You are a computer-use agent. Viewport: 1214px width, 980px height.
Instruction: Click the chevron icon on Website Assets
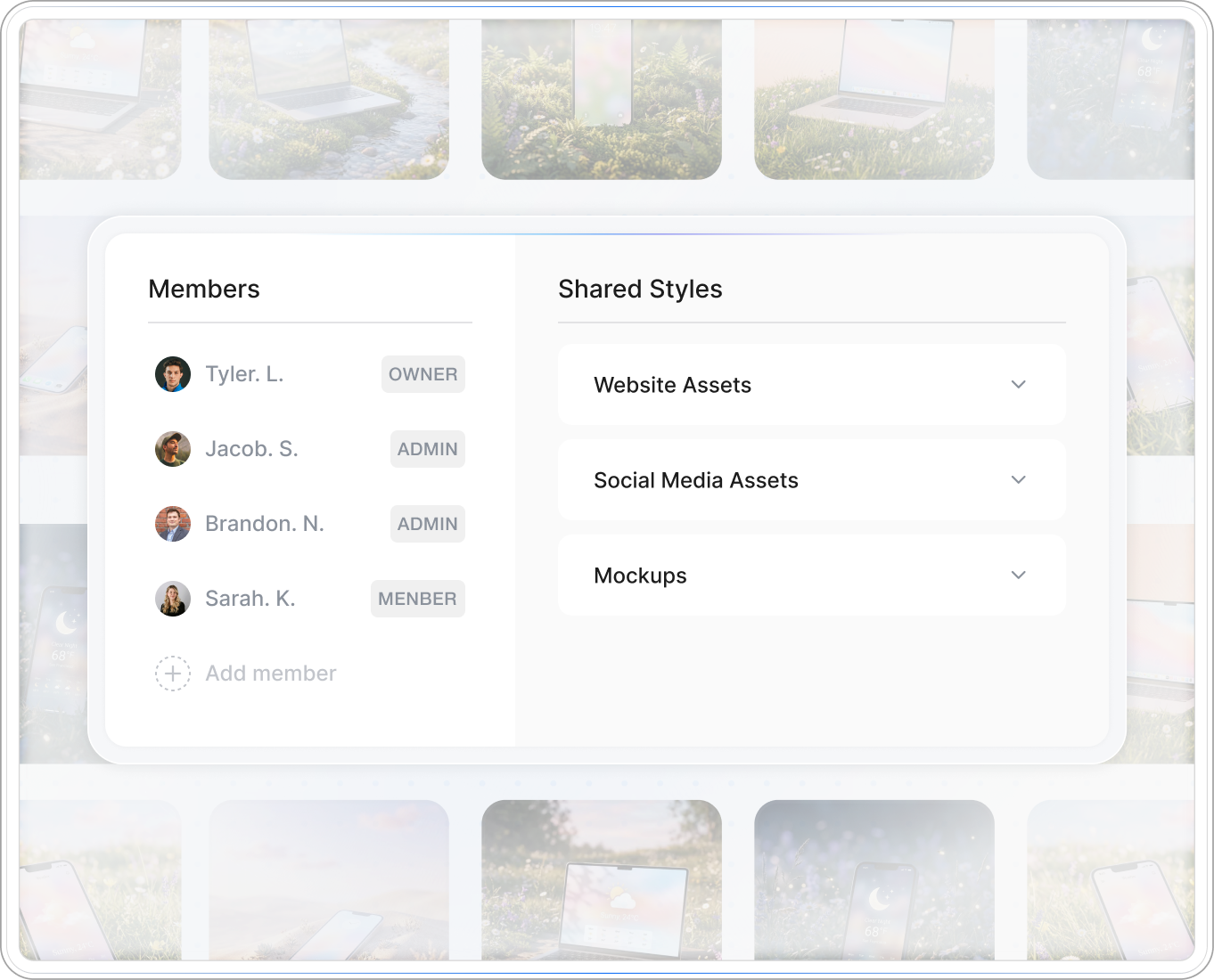pos(1019,384)
